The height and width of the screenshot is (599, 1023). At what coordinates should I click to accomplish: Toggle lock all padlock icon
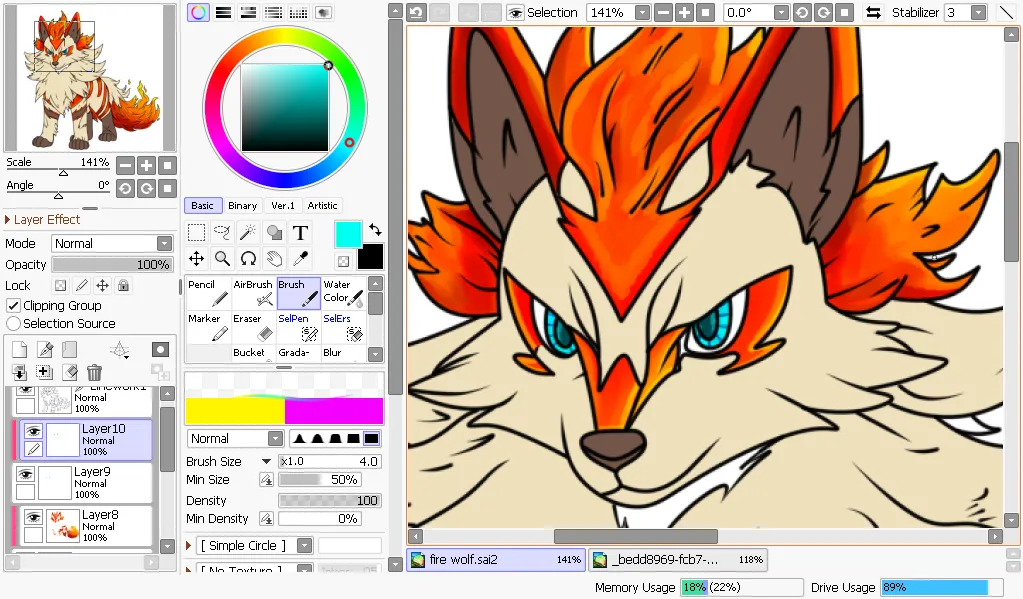click(123, 285)
